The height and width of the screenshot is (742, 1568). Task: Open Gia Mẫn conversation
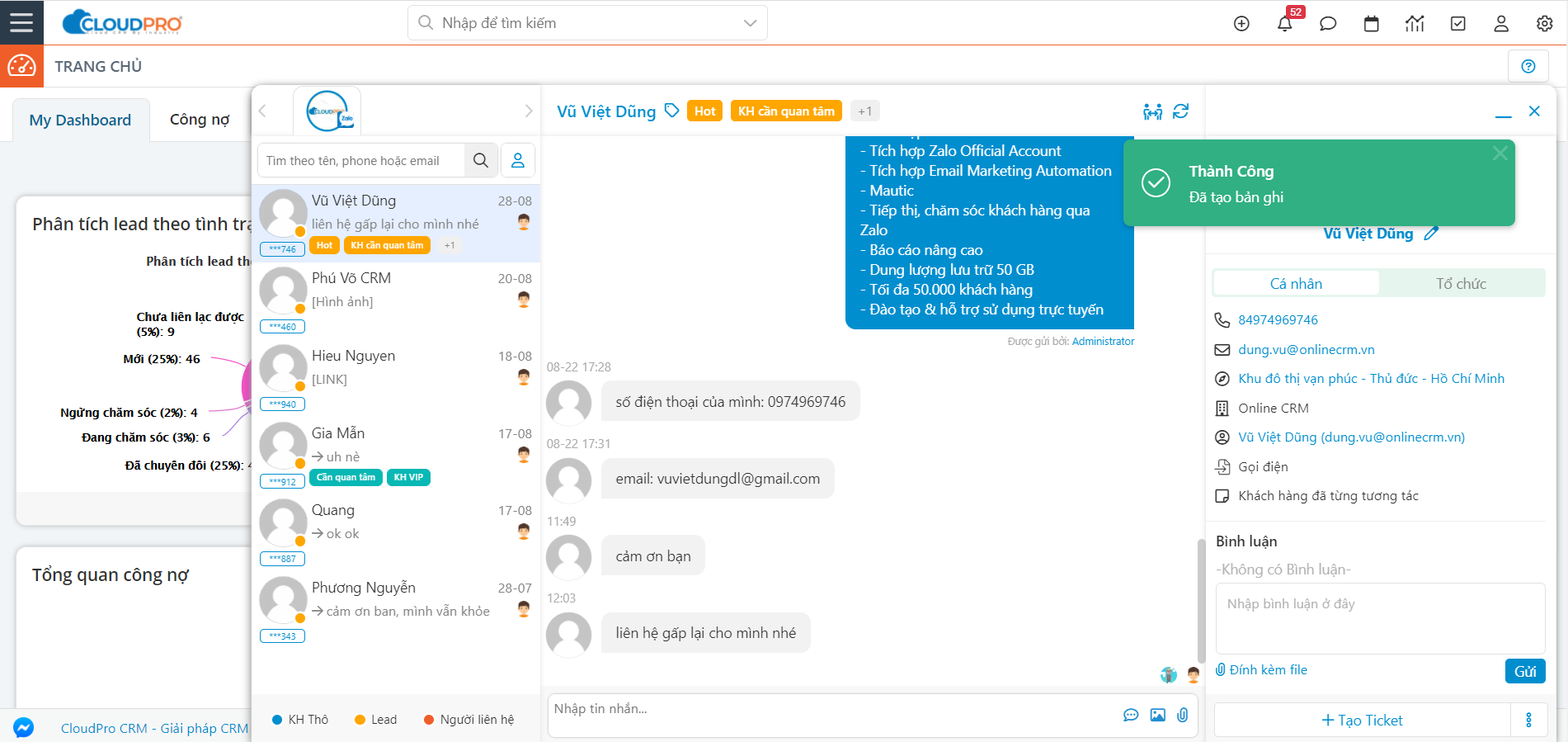(396, 456)
